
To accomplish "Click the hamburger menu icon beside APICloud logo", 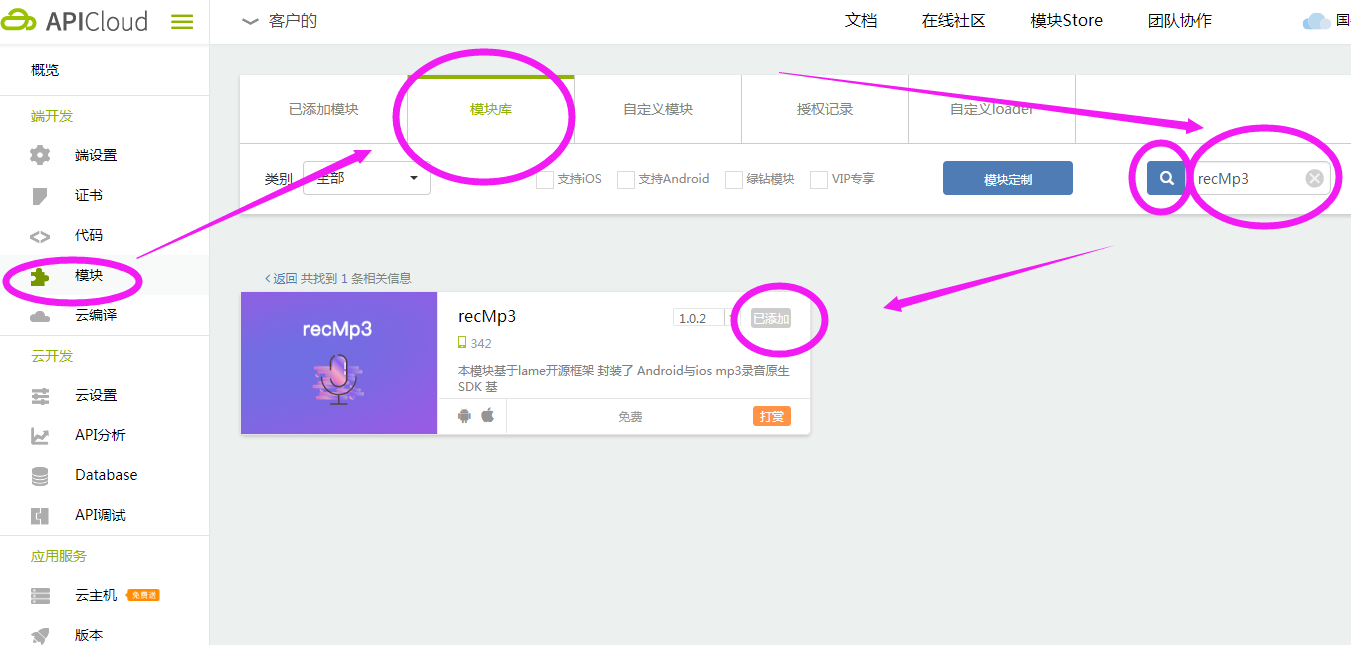I will coord(182,21).
